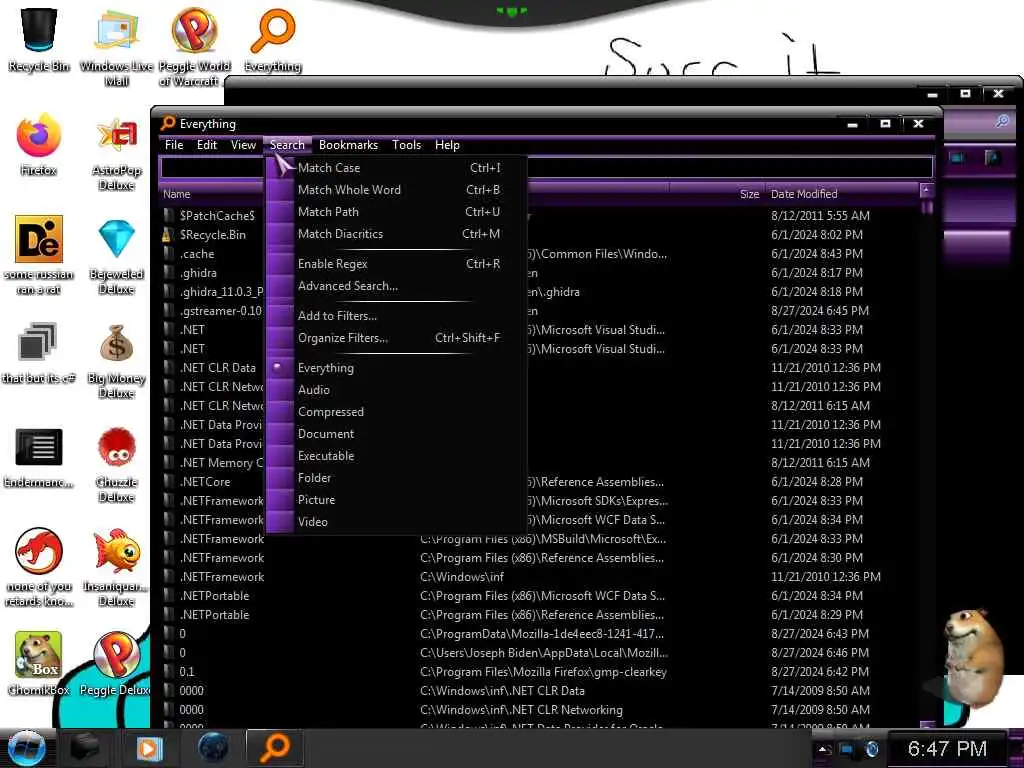Launch Peggle Deluxe desktop icon
The image size is (1024, 768).
click(x=116, y=662)
